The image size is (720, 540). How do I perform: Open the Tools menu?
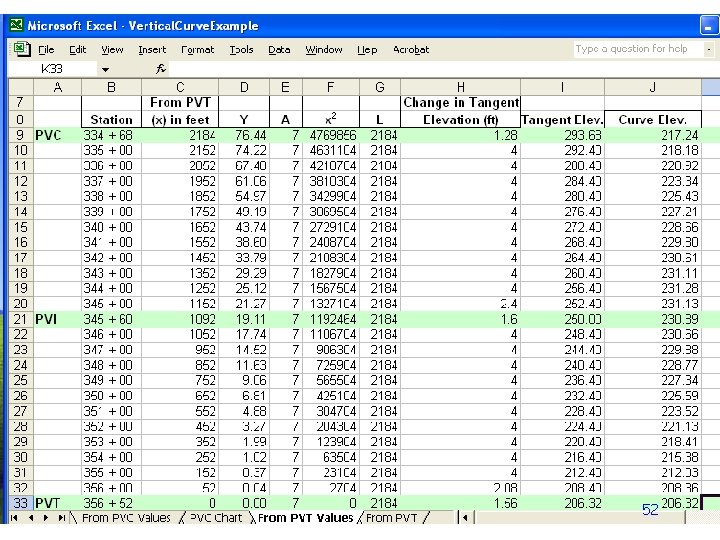(x=242, y=50)
